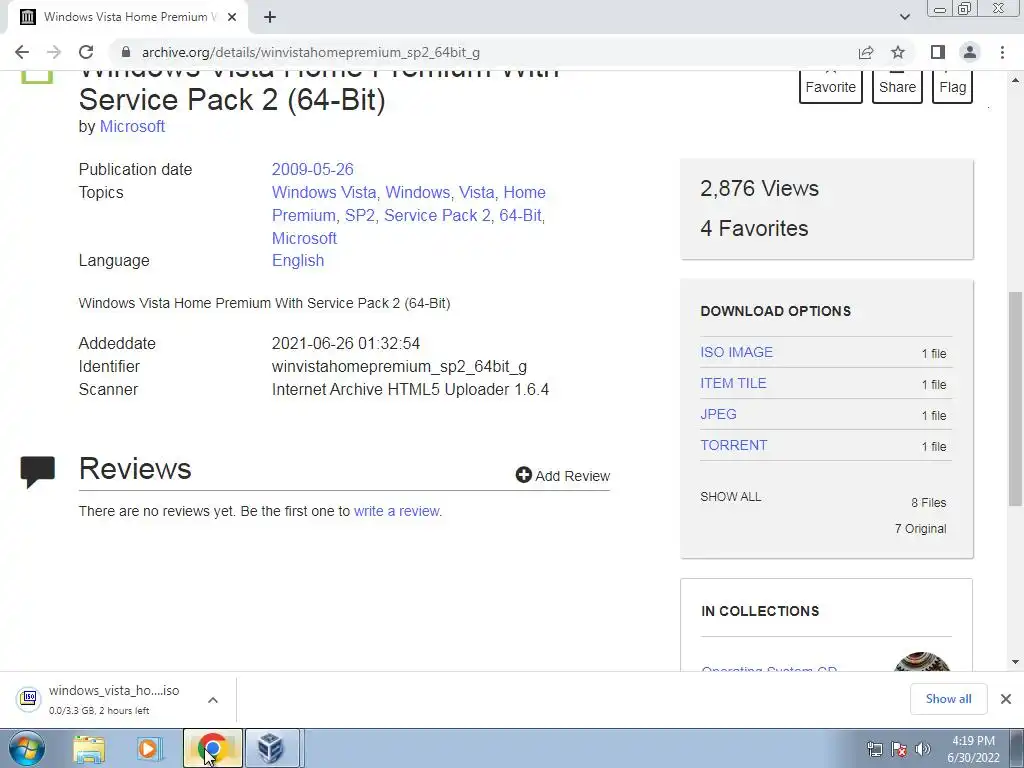Close the downloads bar

pos(1006,699)
